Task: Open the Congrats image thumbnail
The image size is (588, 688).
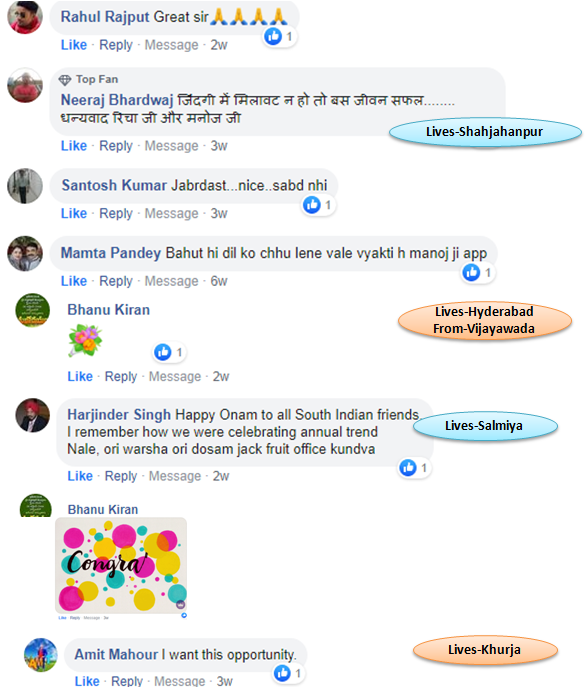Action: point(121,565)
